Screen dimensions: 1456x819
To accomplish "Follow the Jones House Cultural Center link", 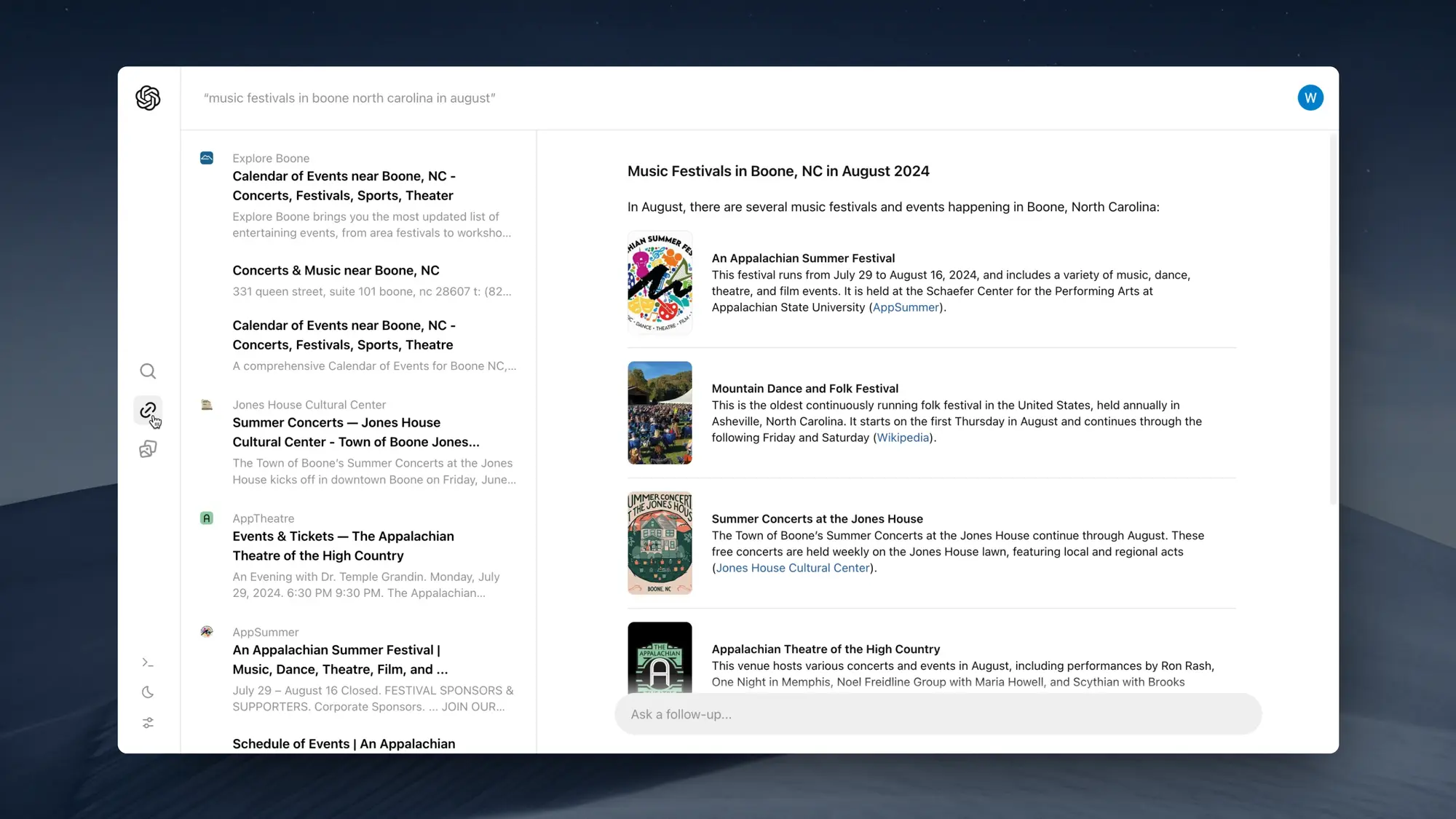I will point(793,568).
